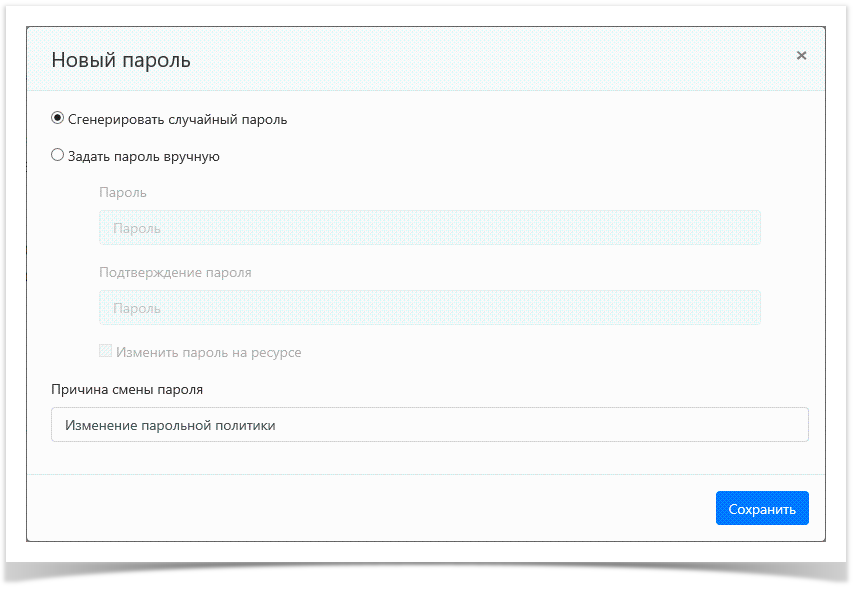Click the Изменить пароль на ресурсе label text
The height and width of the screenshot is (591, 860).
coord(208,353)
